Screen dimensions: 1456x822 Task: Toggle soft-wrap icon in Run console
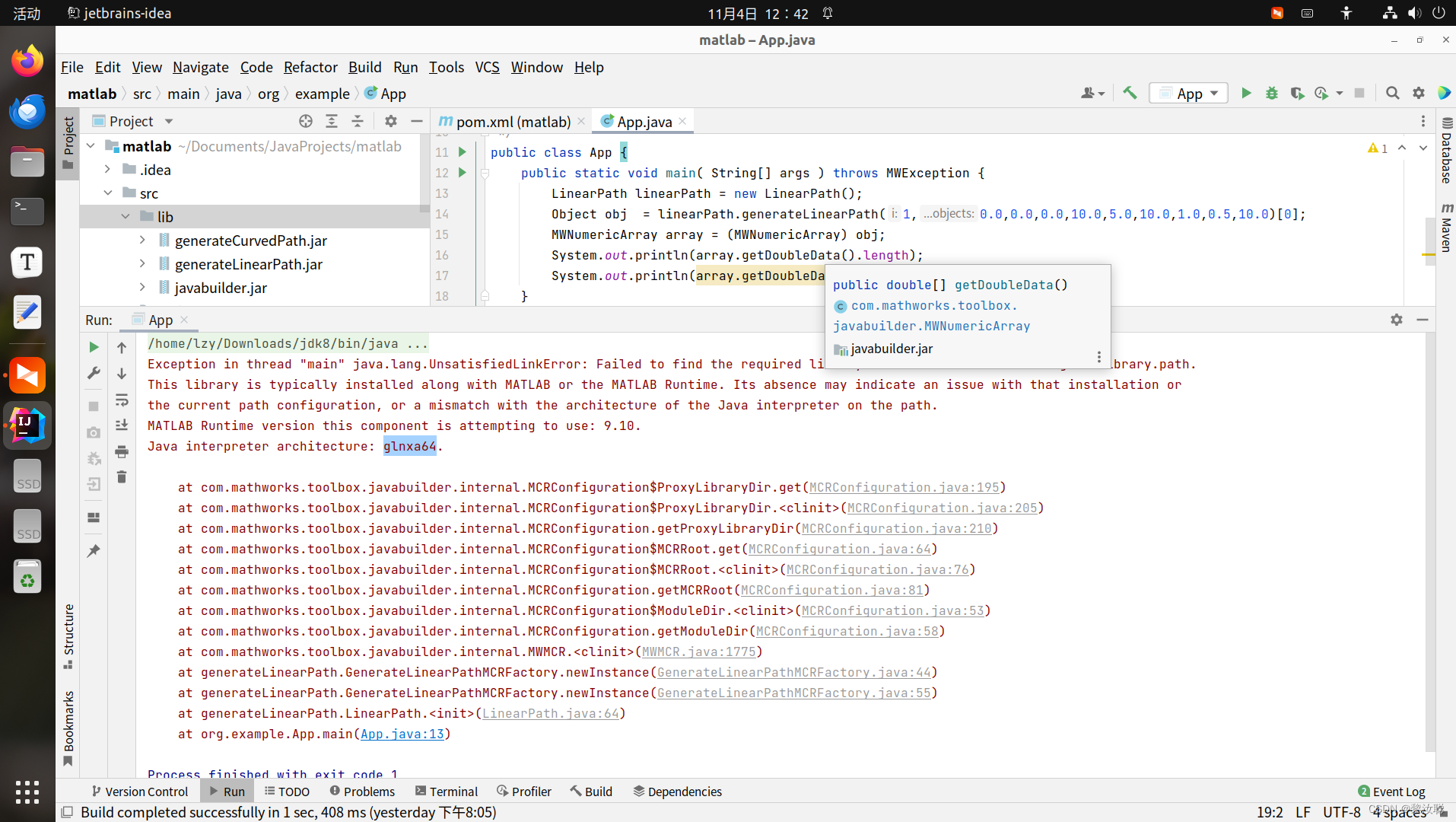[122, 400]
